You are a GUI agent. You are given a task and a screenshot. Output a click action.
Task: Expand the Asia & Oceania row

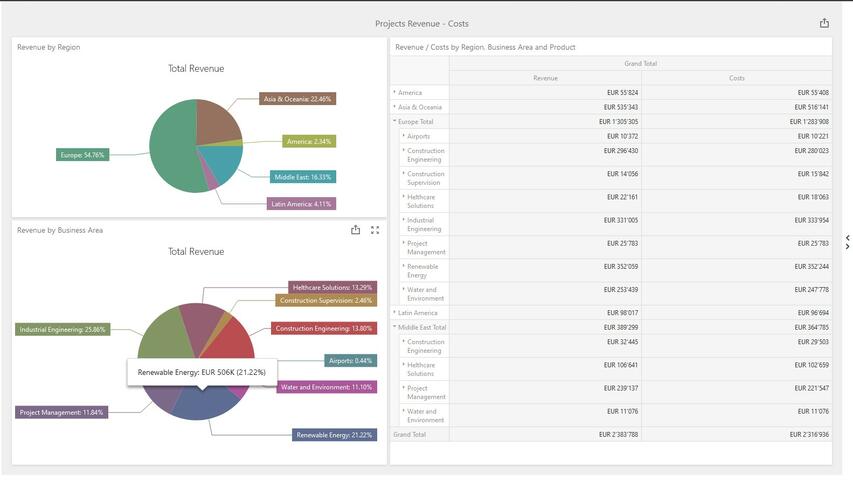tap(394, 107)
